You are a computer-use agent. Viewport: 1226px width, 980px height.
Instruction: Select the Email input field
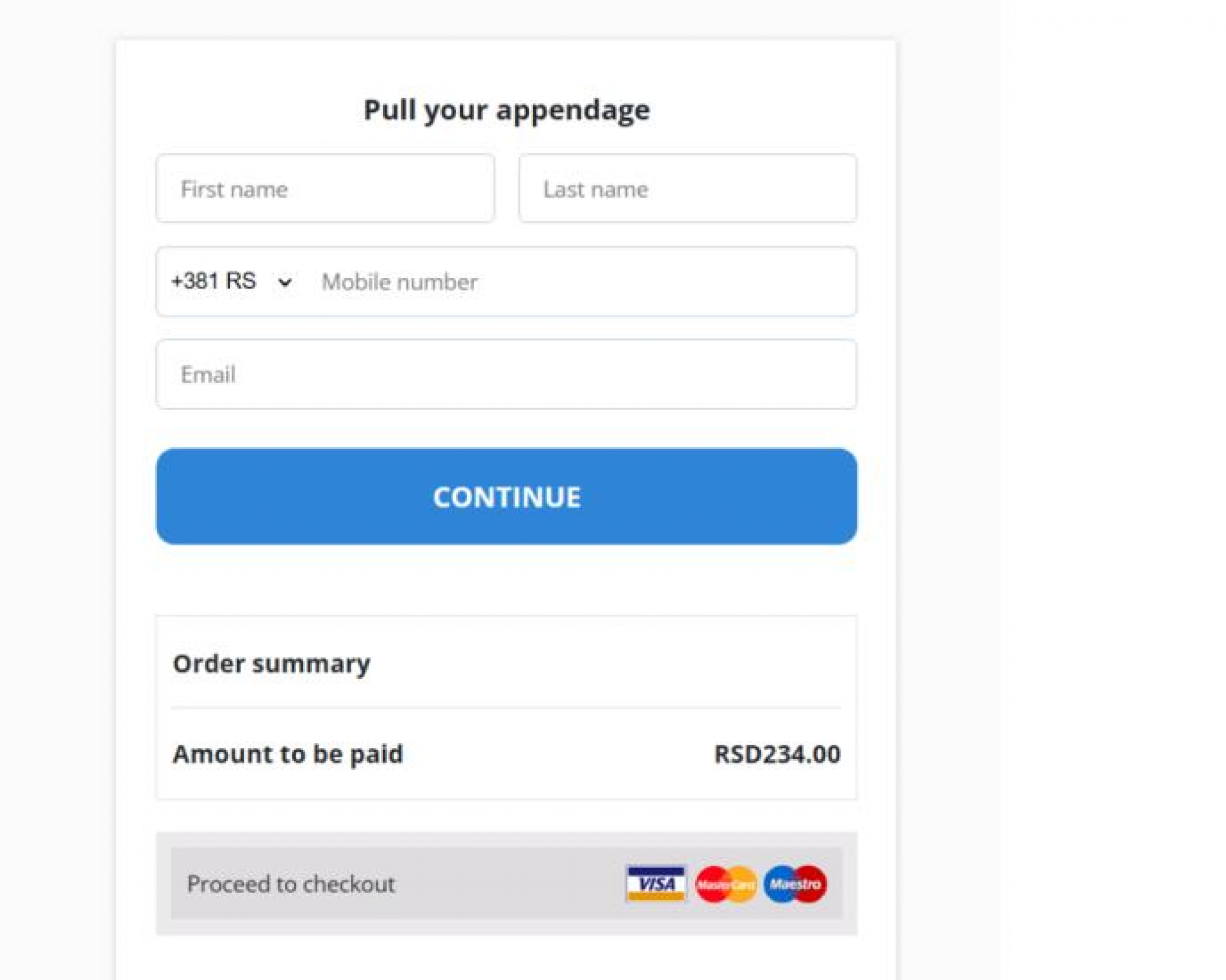506,375
